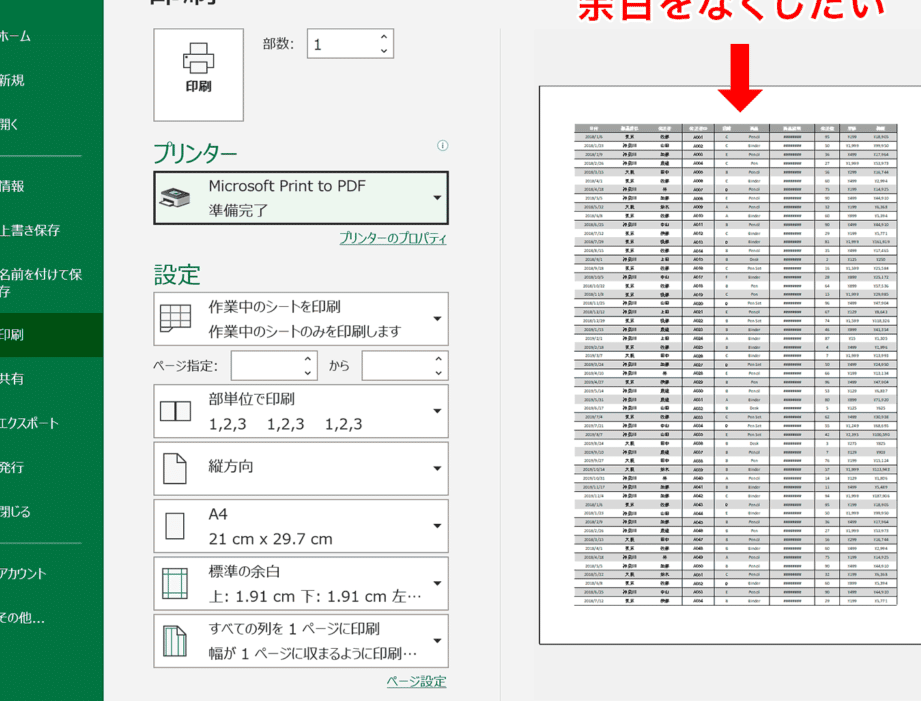
Task: Select エクスポート in the left sidebar
Action: click(29, 423)
